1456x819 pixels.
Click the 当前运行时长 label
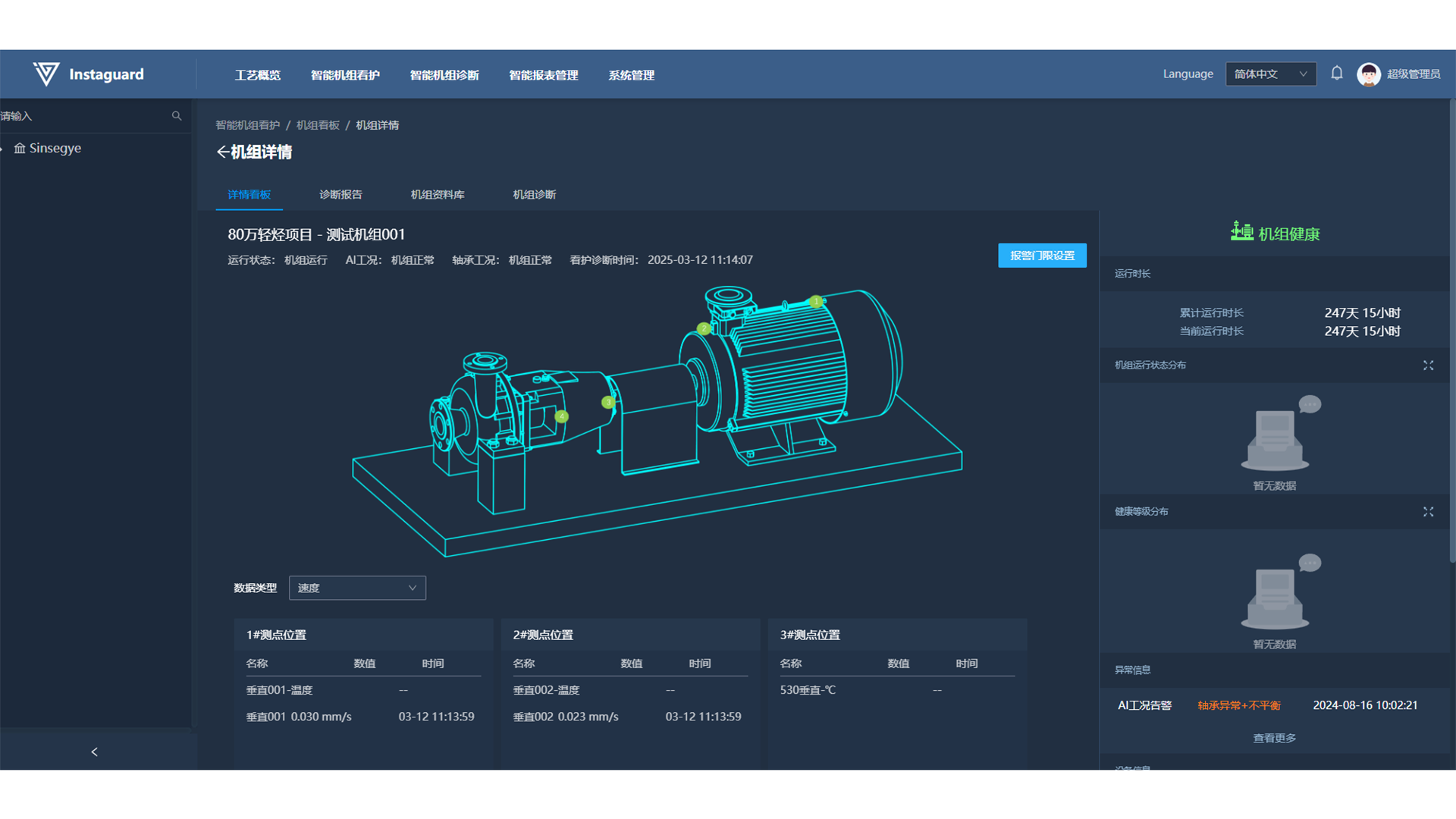click(1212, 331)
